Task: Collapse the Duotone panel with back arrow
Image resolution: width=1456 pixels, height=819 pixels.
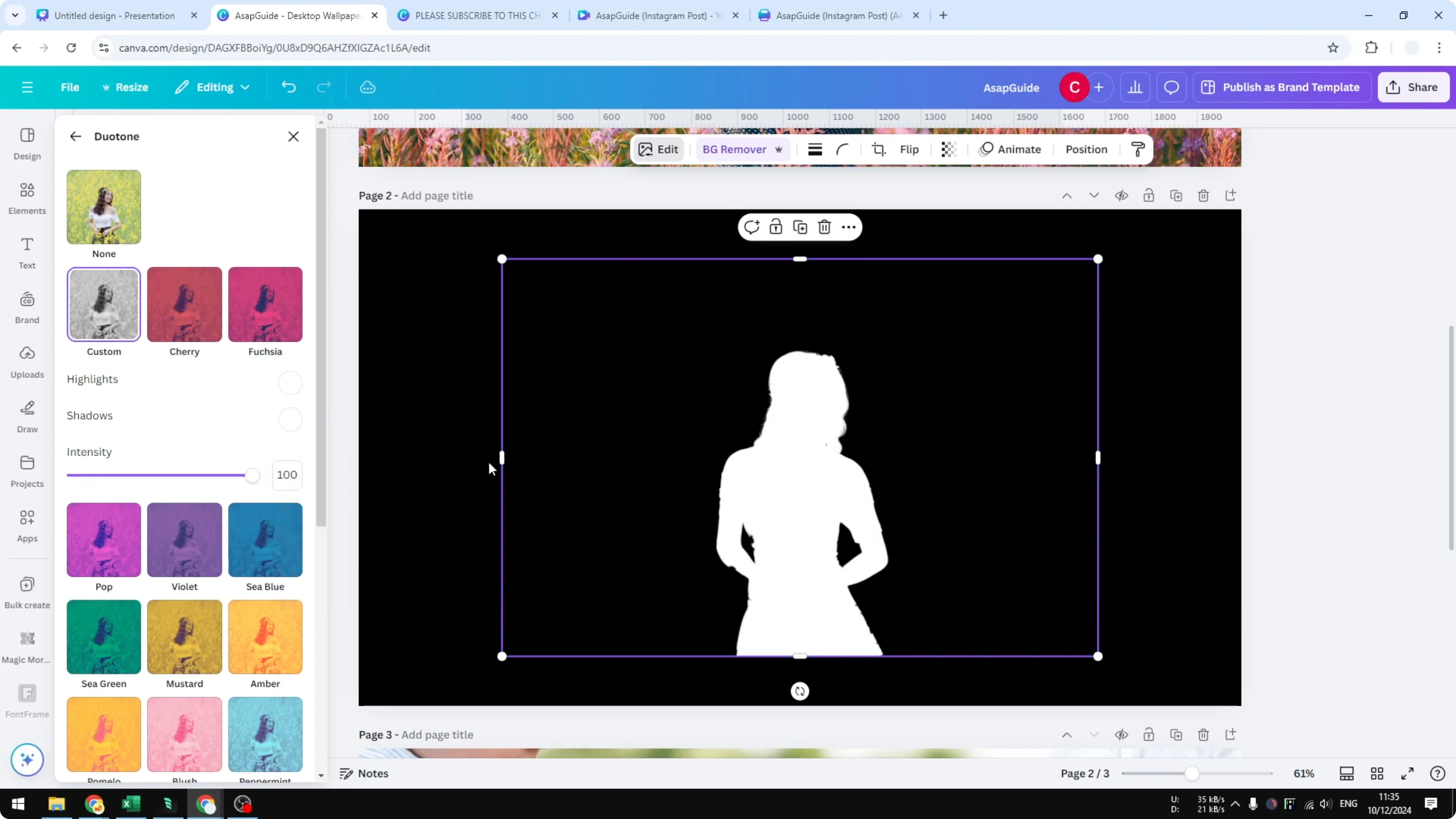Action: tap(75, 136)
